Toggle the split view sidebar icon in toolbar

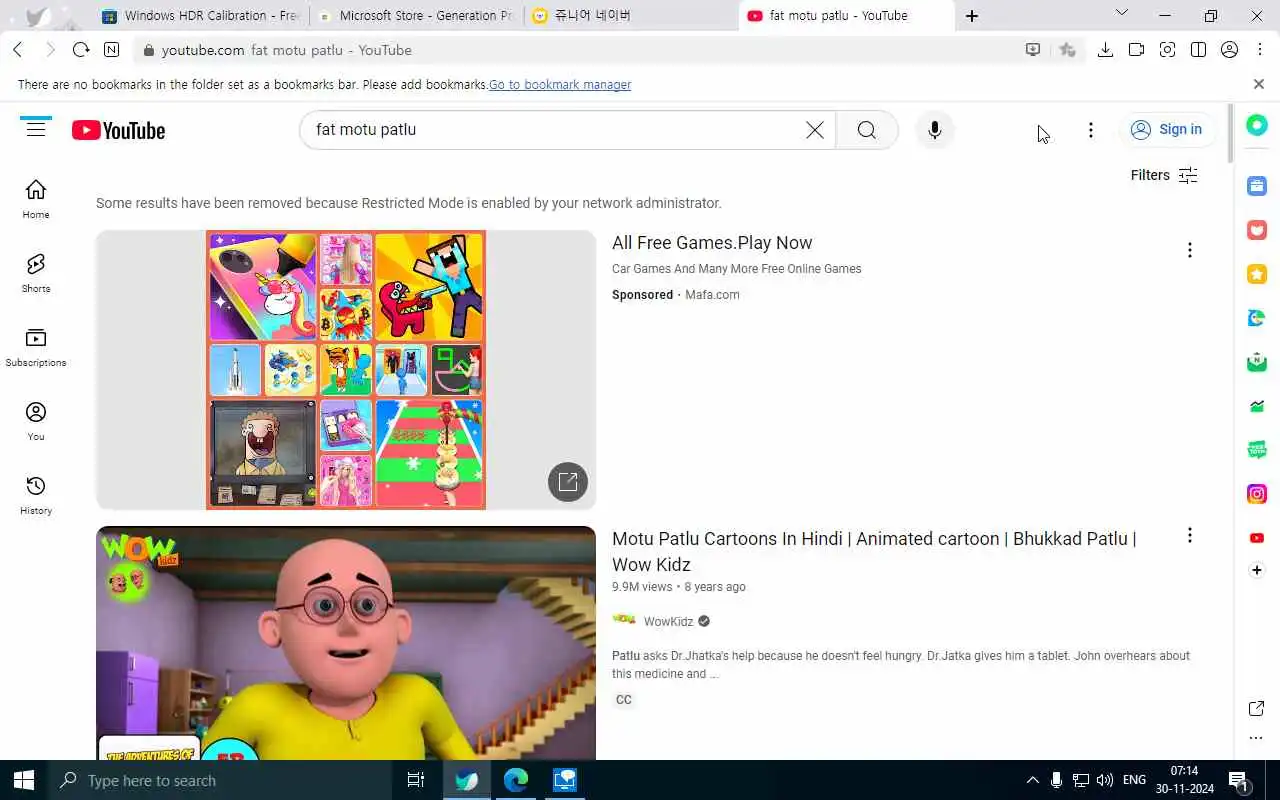coord(1198,50)
